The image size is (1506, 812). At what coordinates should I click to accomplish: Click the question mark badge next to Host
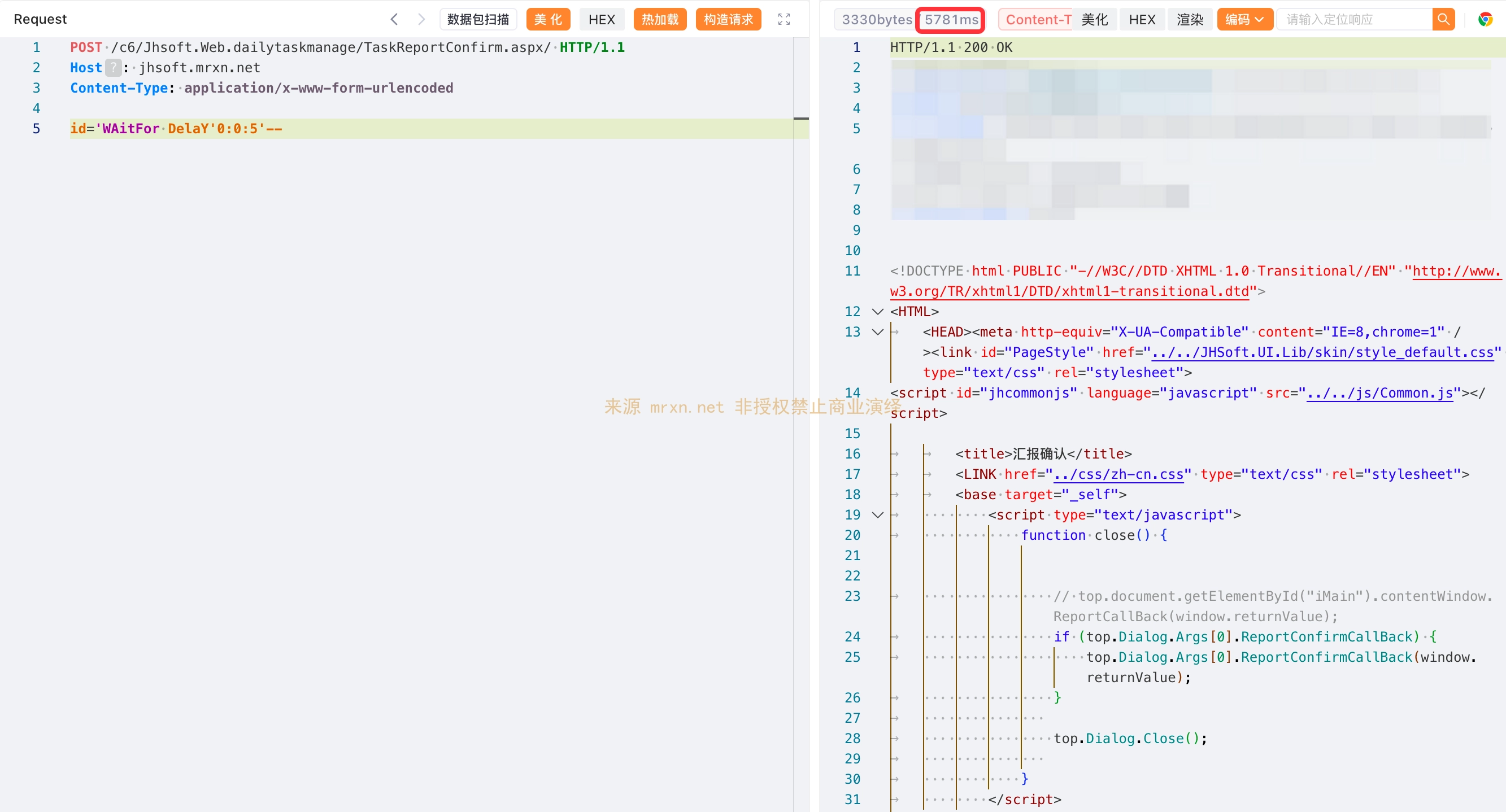[x=114, y=68]
